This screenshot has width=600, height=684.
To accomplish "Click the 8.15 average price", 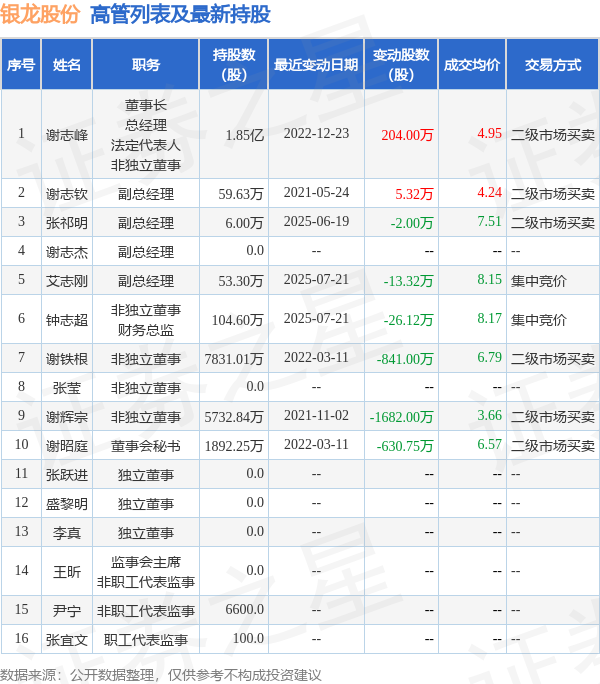I will point(490,280).
